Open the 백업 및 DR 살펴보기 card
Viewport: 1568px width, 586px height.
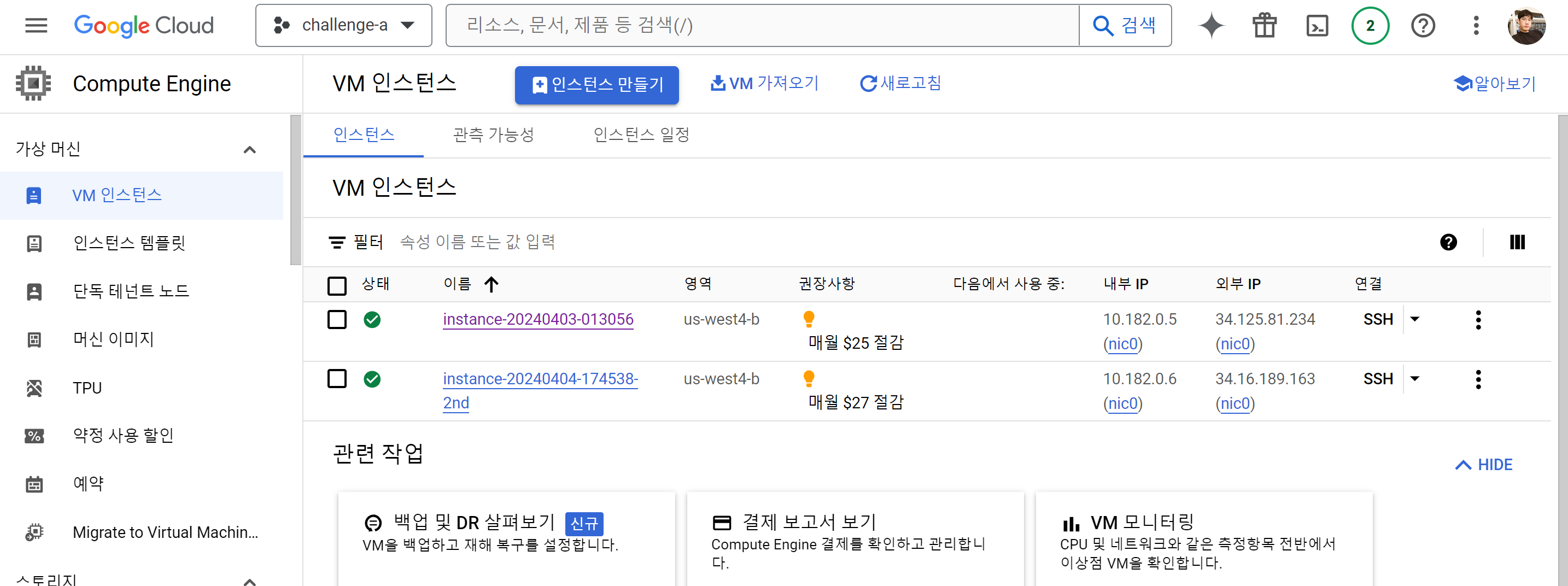point(506,538)
